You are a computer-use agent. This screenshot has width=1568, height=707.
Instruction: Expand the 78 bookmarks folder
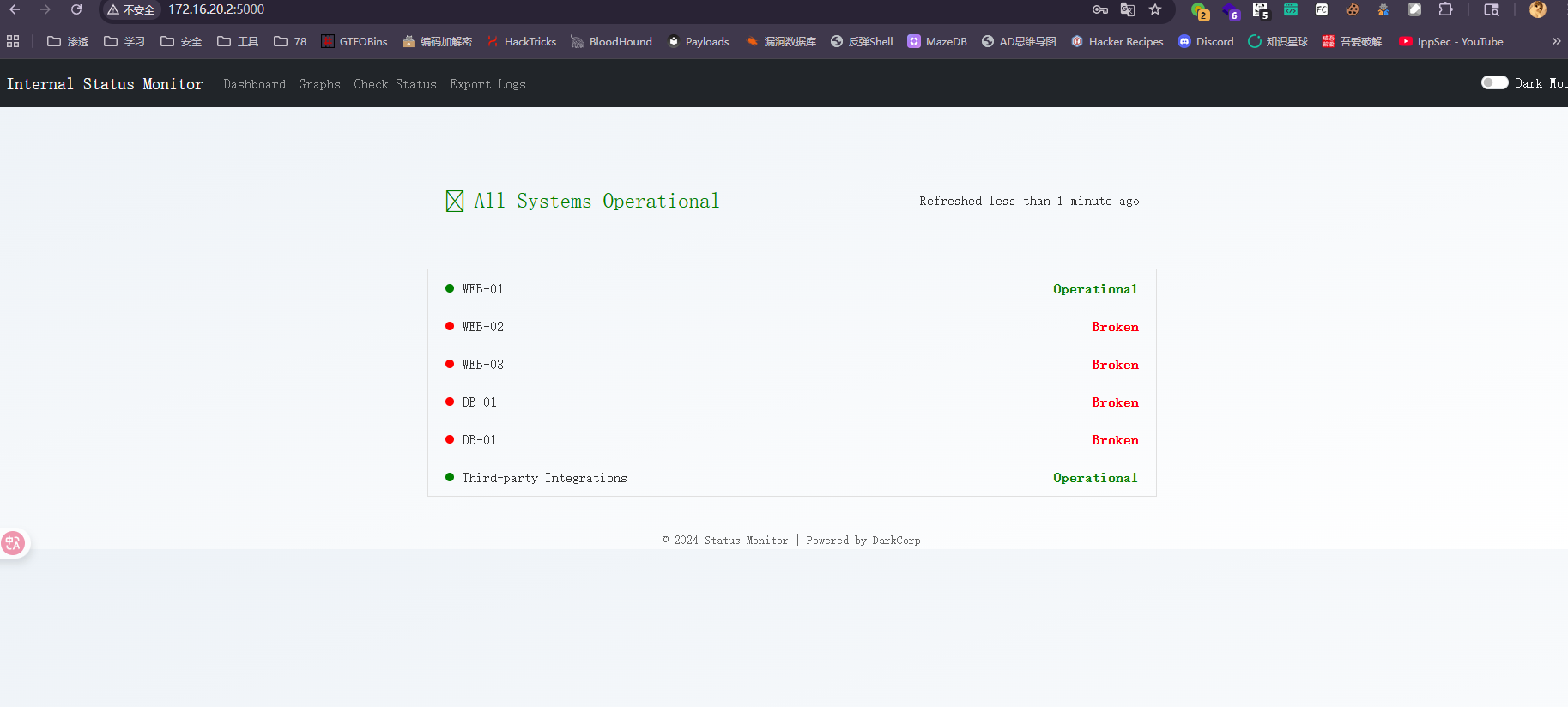coord(290,41)
